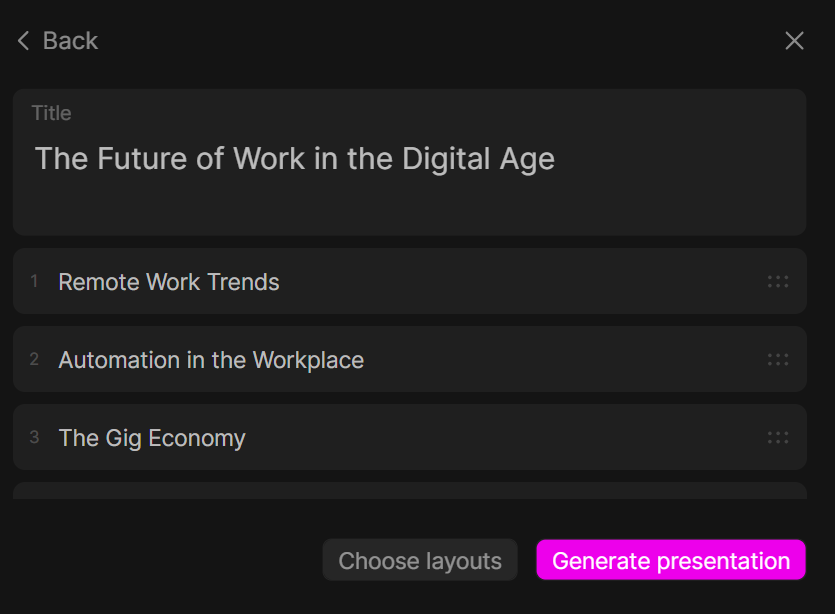Click the Remote Work Trends slide text
The width and height of the screenshot is (835, 614).
(x=169, y=282)
